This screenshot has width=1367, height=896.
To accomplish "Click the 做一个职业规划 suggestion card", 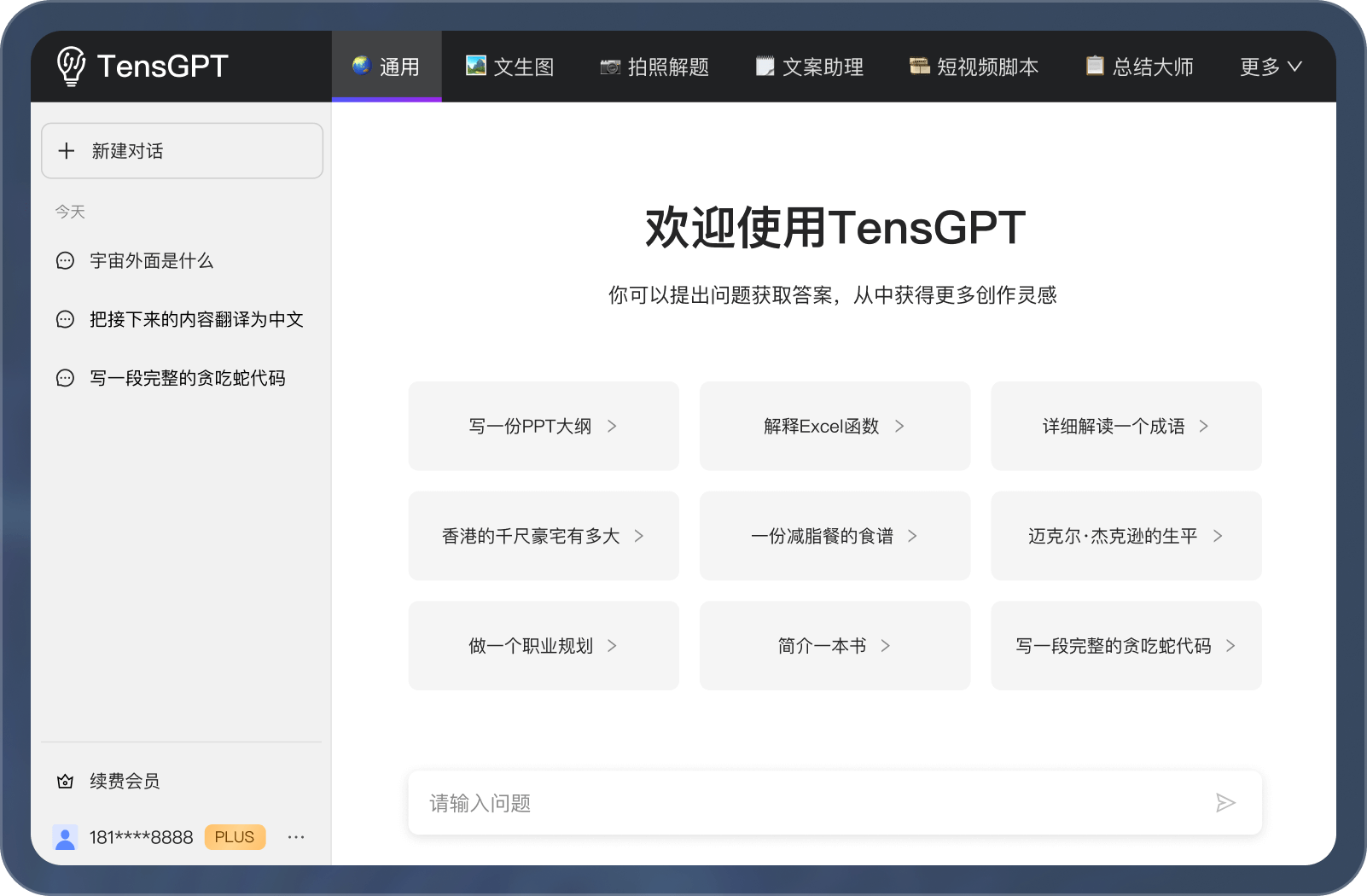I will 544,646.
